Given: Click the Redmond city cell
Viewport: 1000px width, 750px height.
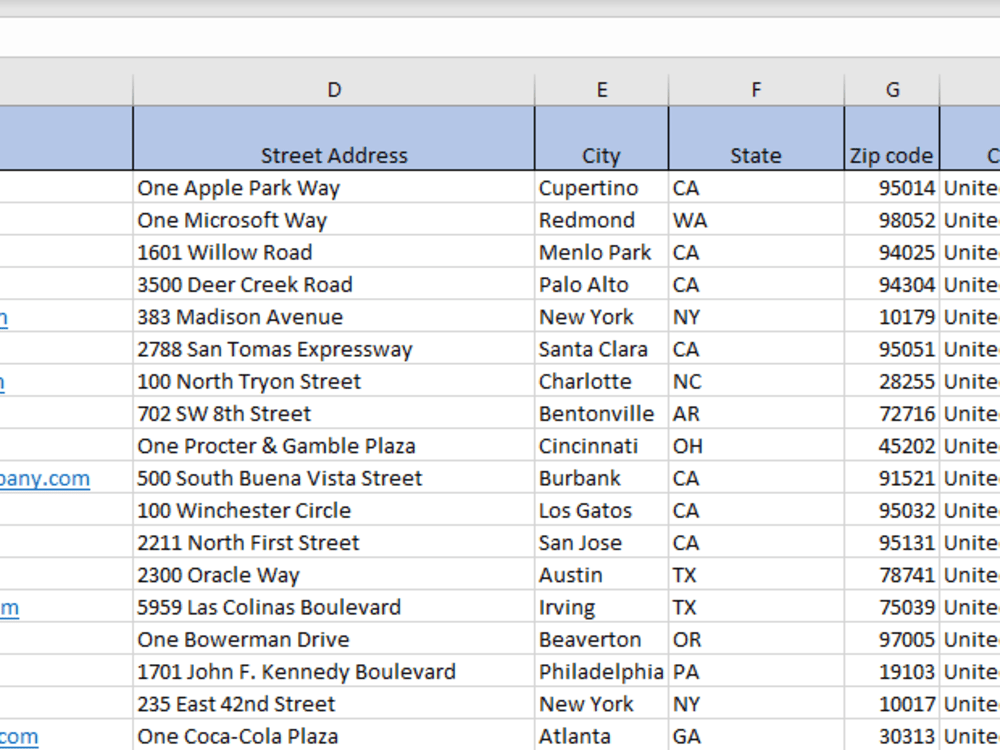Looking at the screenshot, I should click(601, 220).
